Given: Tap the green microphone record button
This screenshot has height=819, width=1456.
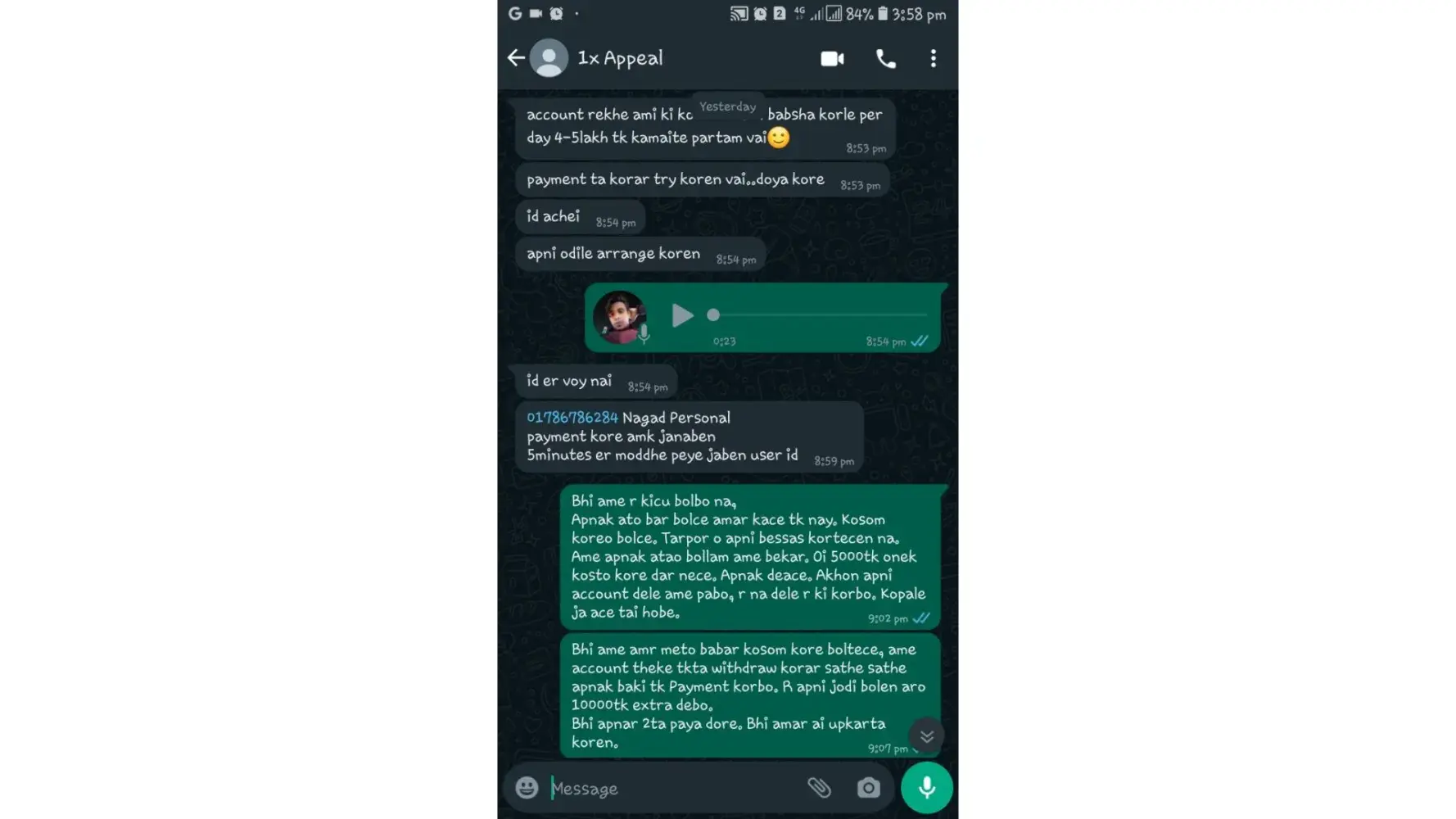Looking at the screenshot, I should [x=926, y=788].
